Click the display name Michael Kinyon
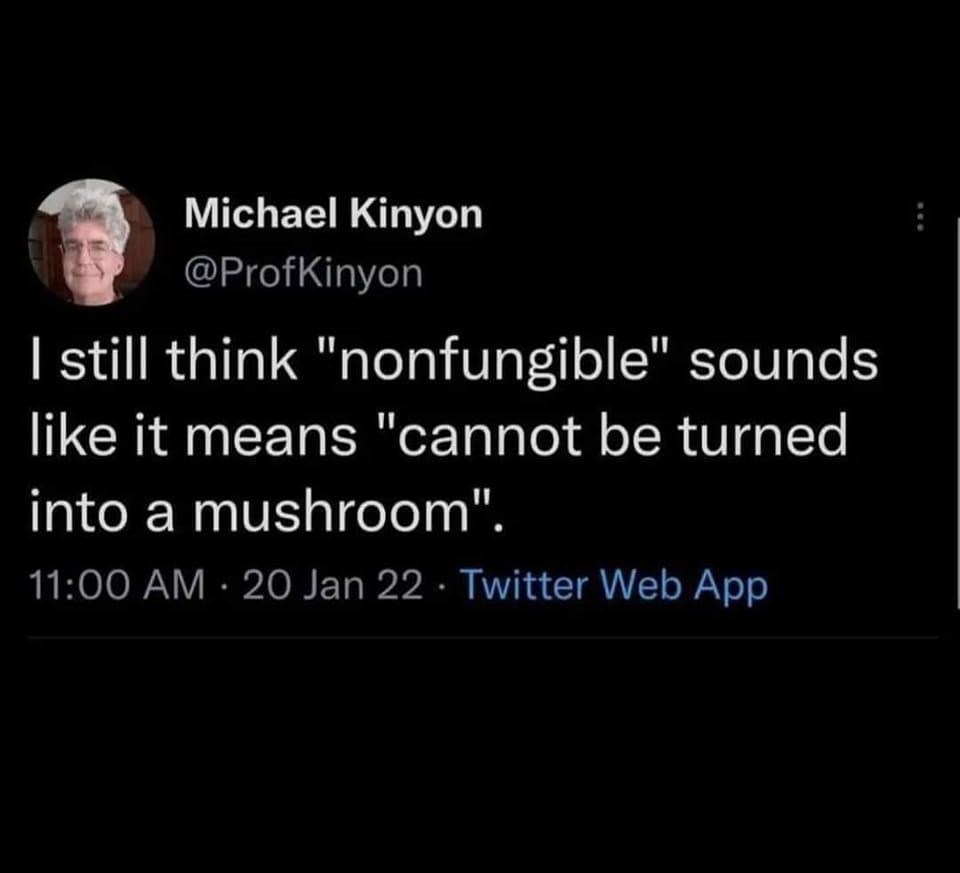This screenshot has height=873, width=960. point(334,212)
